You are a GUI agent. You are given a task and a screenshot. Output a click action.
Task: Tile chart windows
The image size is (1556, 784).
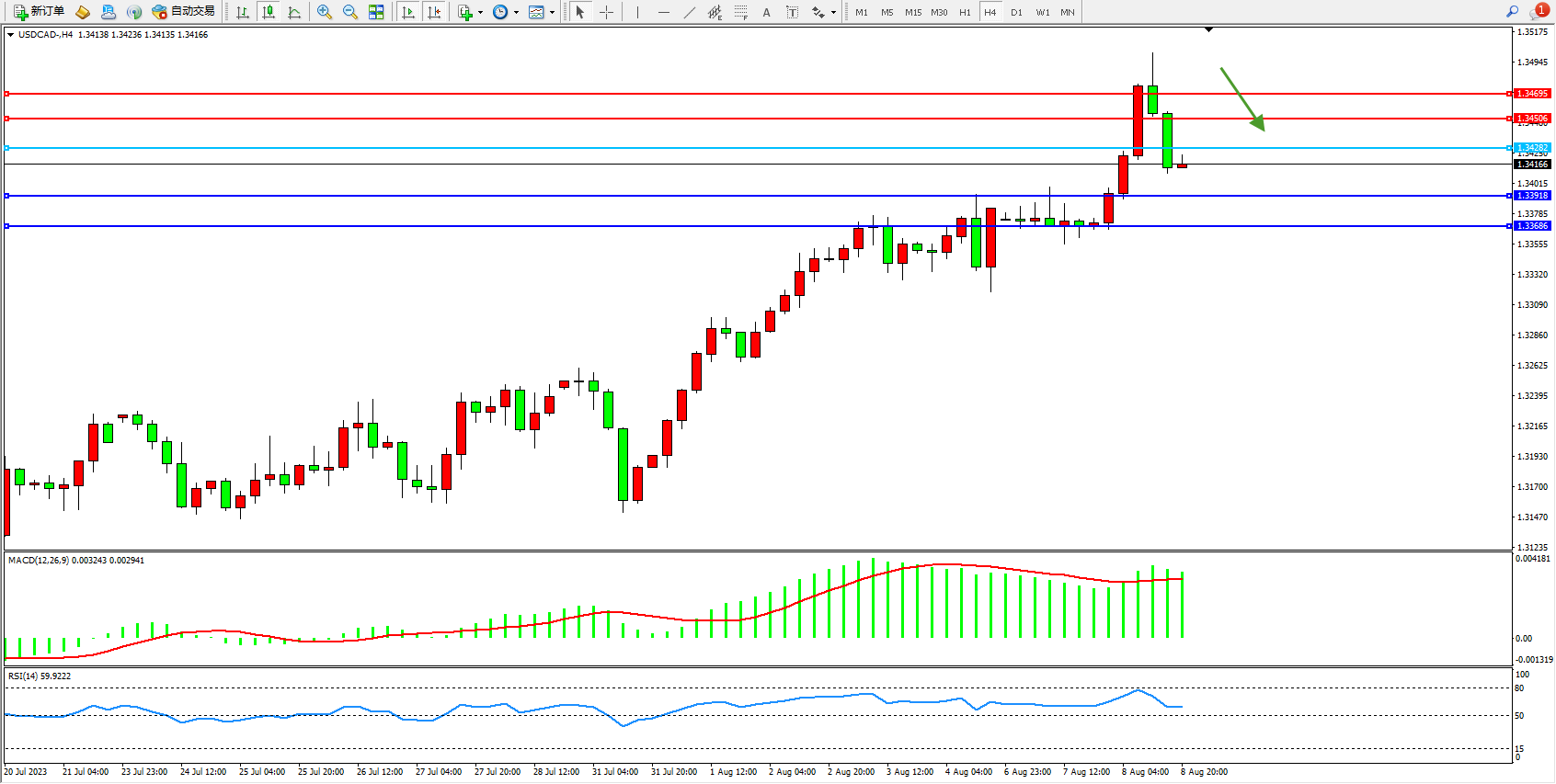pos(376,12)
